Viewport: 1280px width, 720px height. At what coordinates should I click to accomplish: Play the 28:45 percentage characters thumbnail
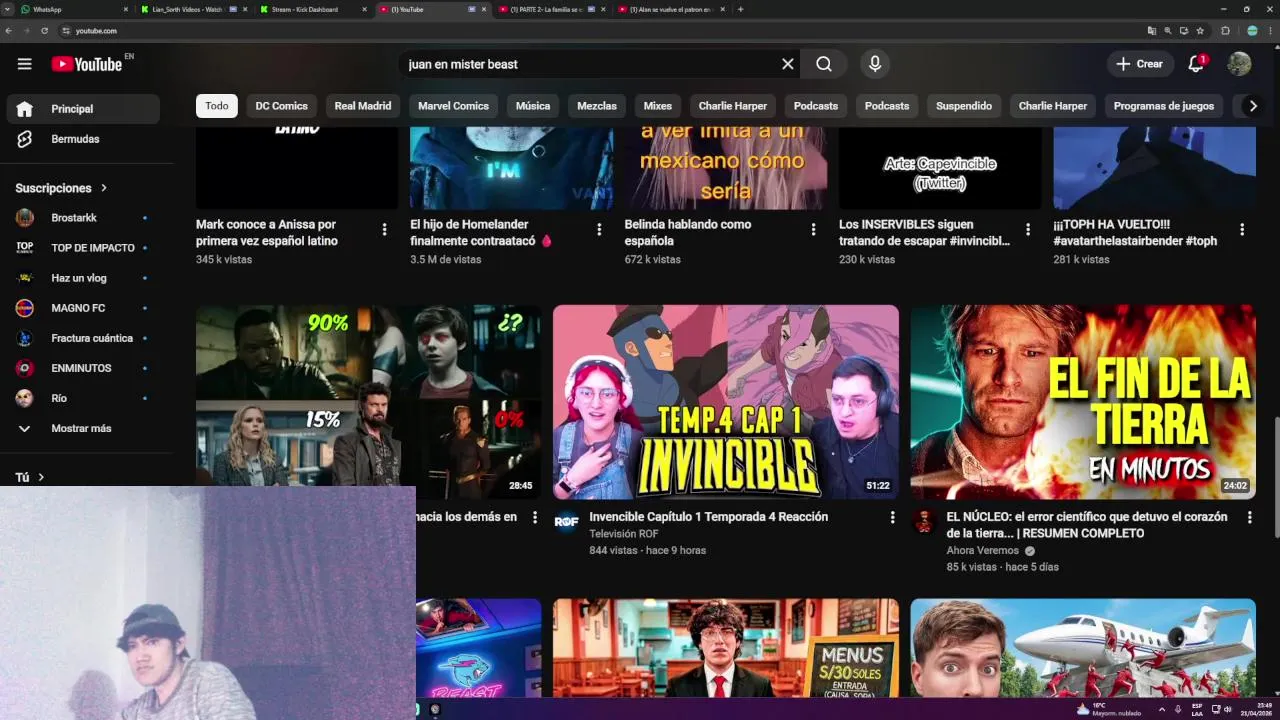368,396
